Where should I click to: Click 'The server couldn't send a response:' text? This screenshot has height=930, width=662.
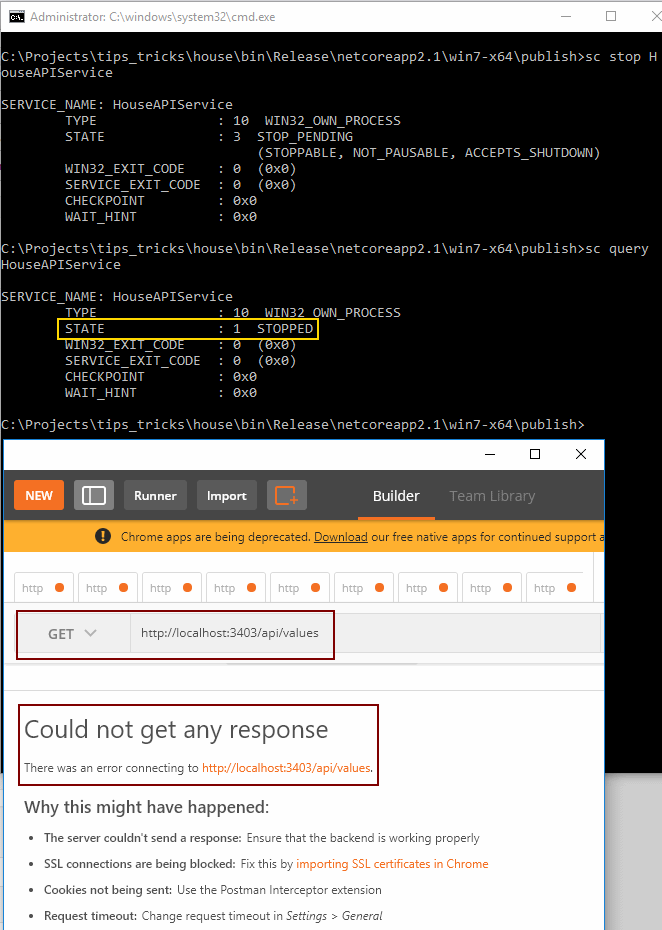[x=142, y=838]
